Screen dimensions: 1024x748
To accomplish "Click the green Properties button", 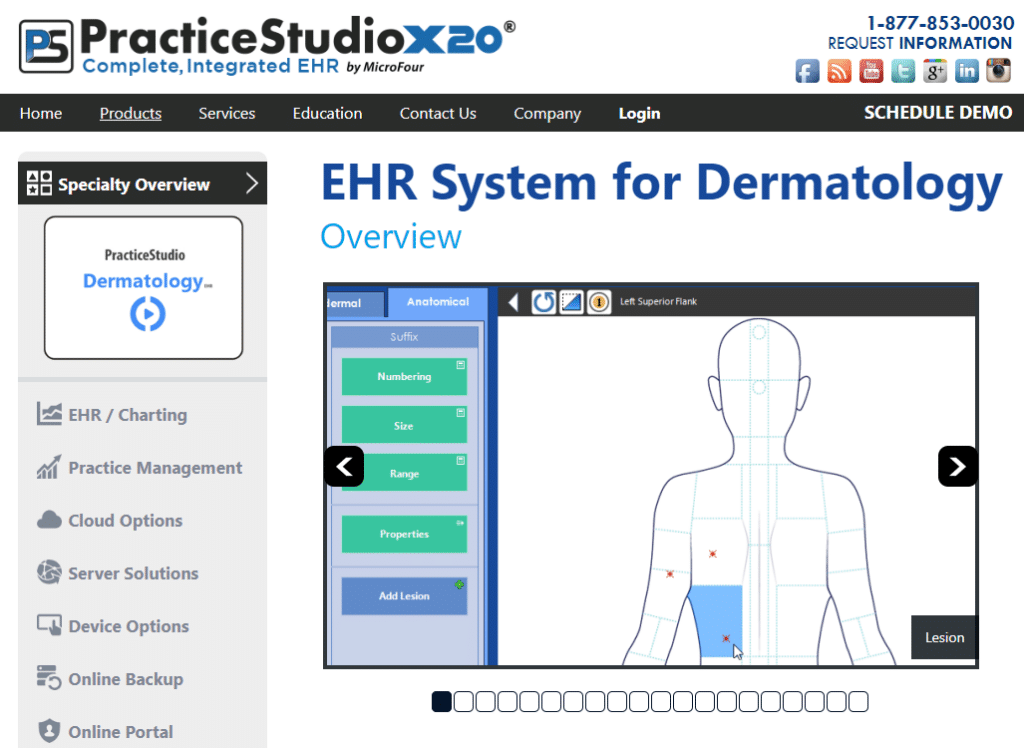I will (404, 534).
